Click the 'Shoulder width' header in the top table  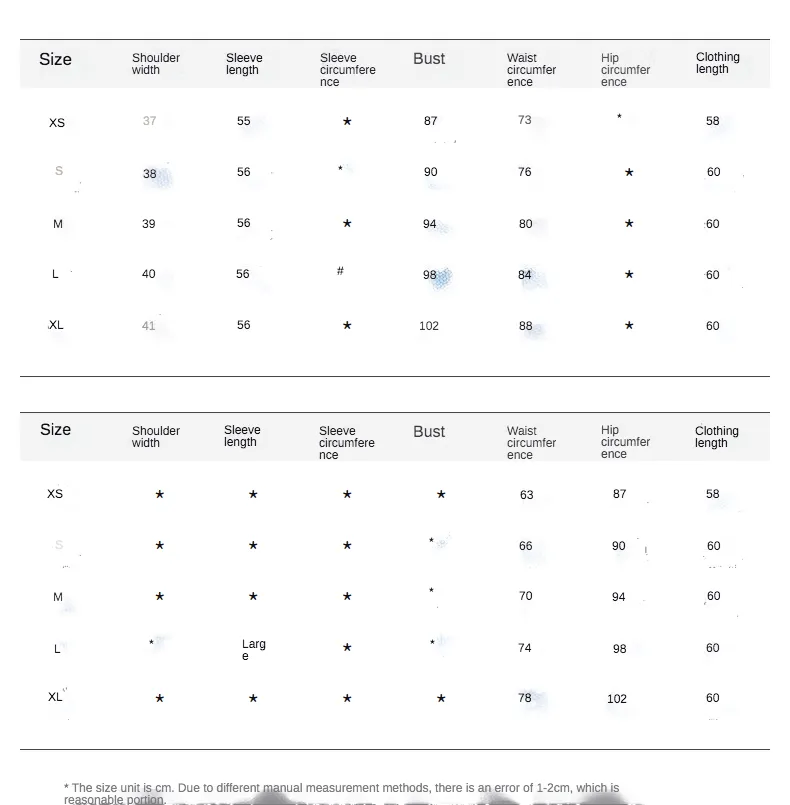tap(156, 64)
